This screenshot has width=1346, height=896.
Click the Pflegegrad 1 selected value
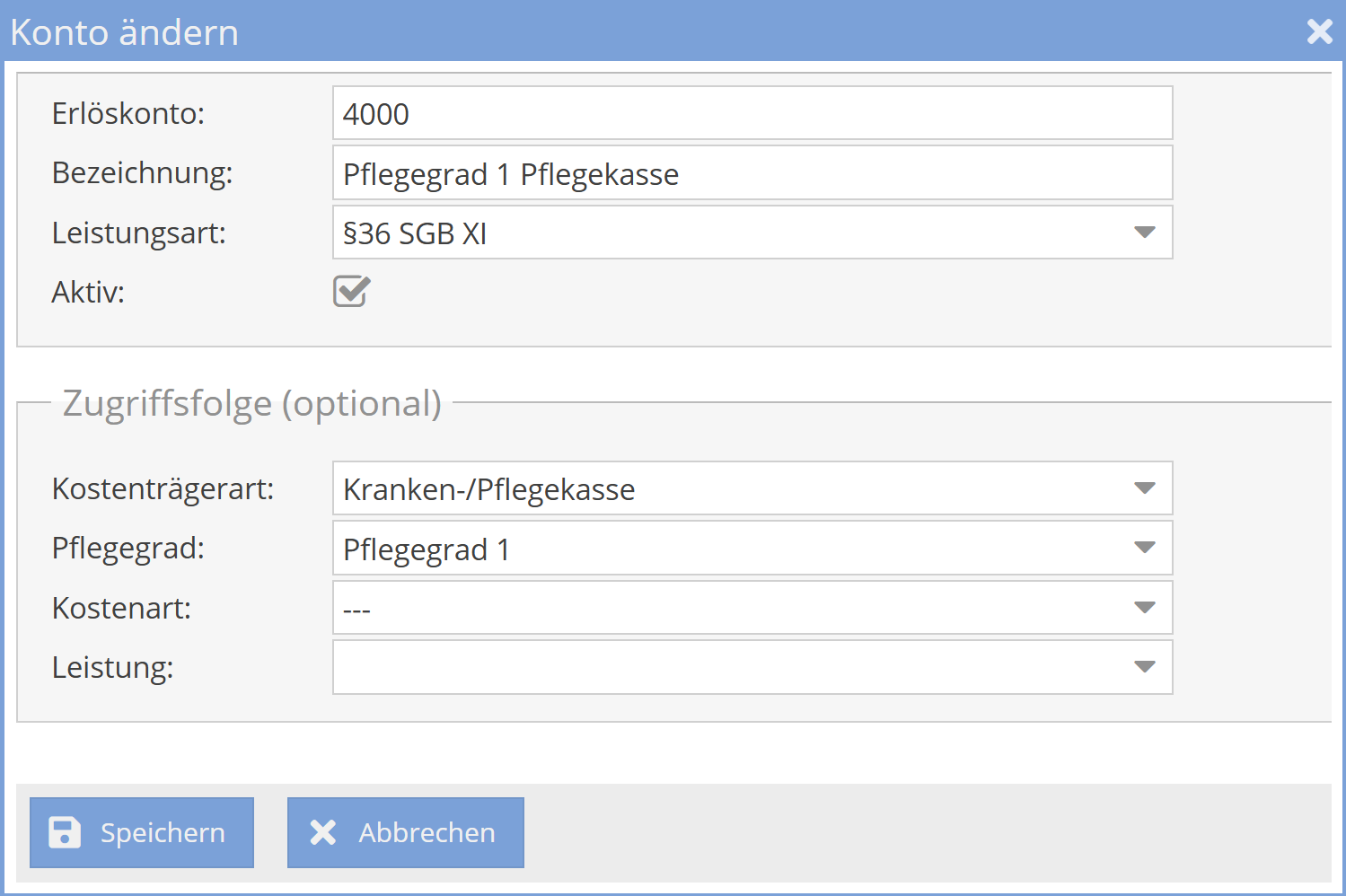[x=426, y=549]
